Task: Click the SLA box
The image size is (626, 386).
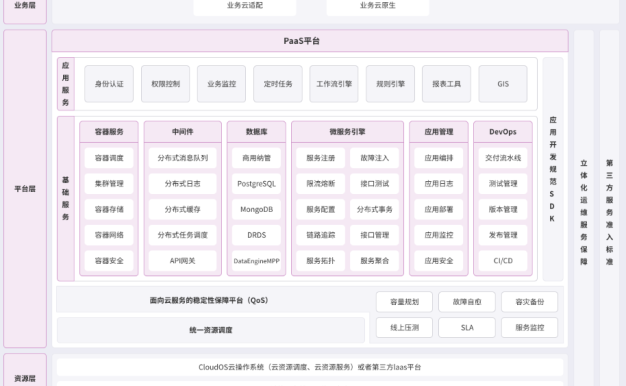Action: click(467, 328)
